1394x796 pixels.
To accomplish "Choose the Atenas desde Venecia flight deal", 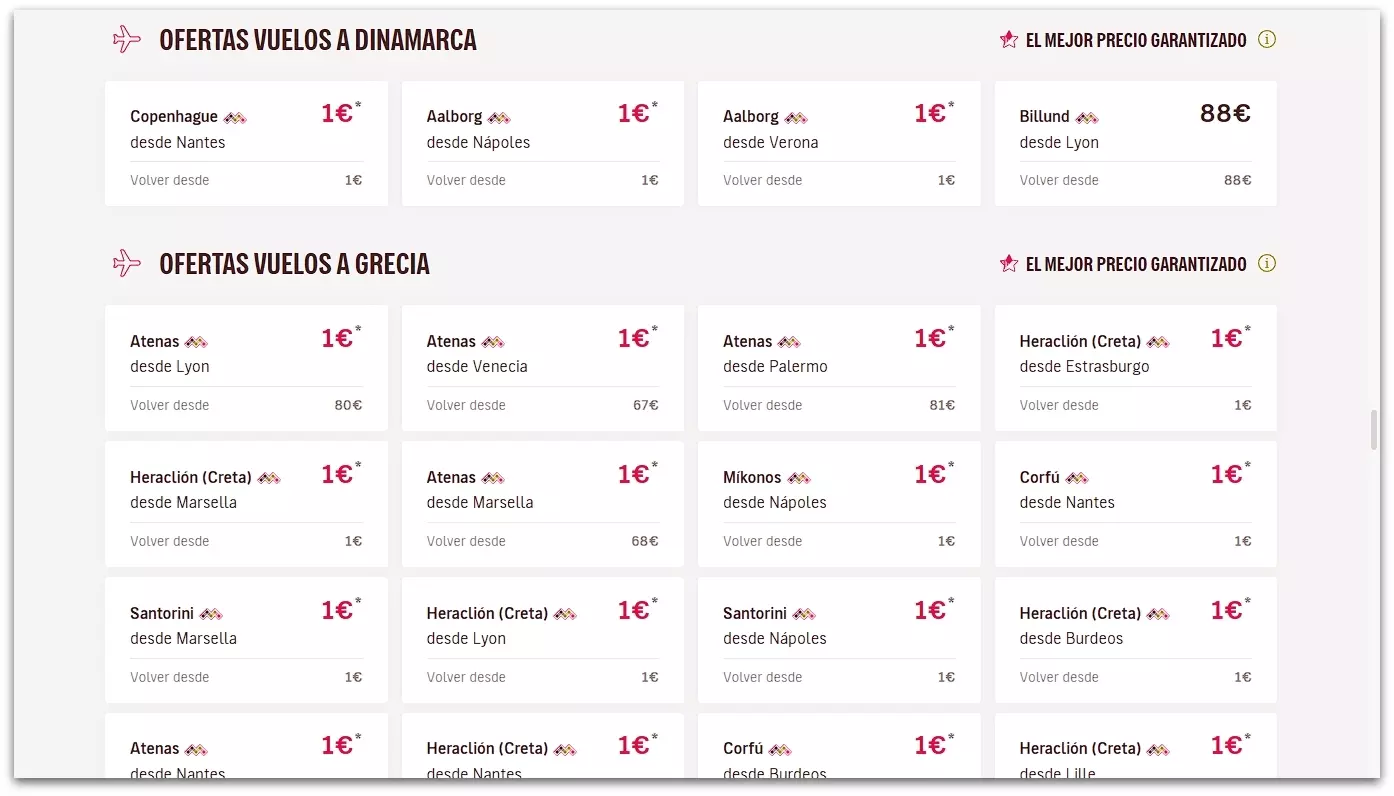I will coord(542,367).
